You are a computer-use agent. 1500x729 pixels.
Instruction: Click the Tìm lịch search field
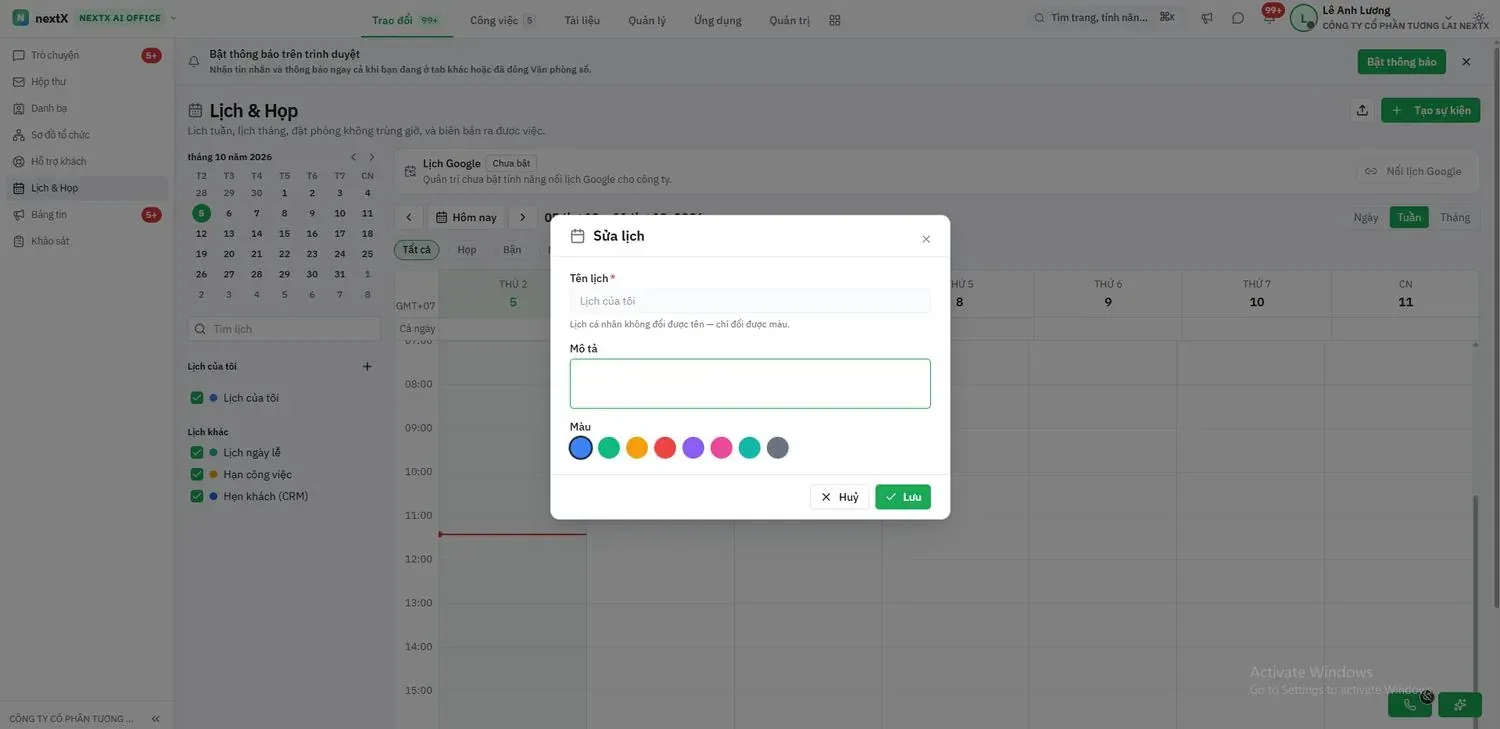coord(284,329)
